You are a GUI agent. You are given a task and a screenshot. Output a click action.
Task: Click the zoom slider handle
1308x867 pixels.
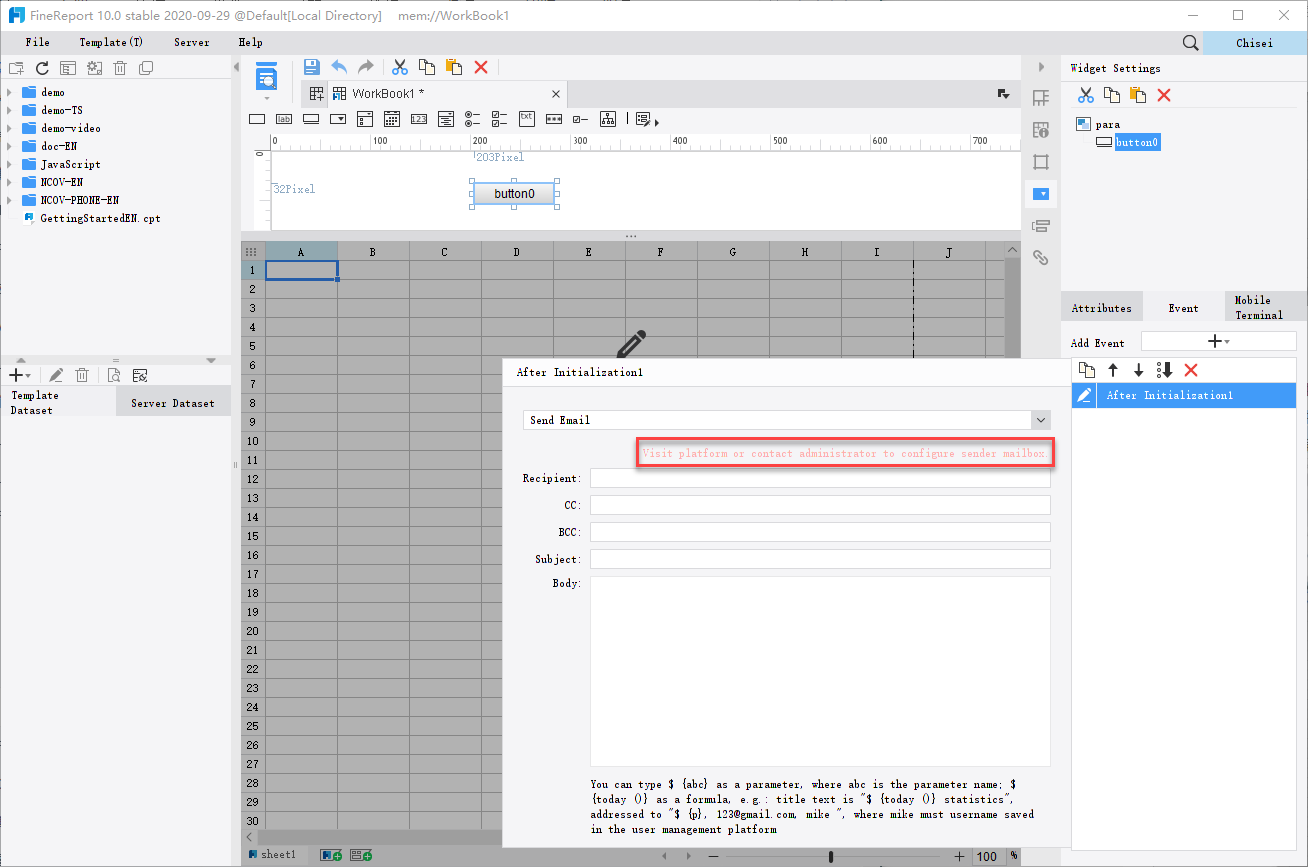831,856
